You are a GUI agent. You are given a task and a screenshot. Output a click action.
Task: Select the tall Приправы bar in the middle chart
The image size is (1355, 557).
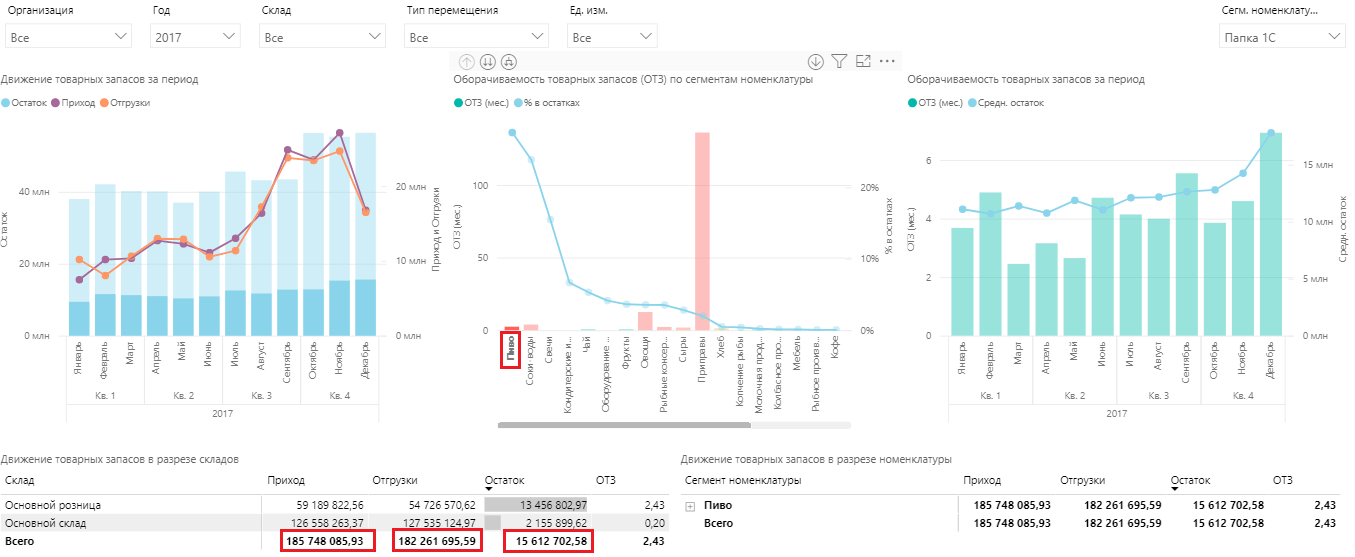pos(702,231)
